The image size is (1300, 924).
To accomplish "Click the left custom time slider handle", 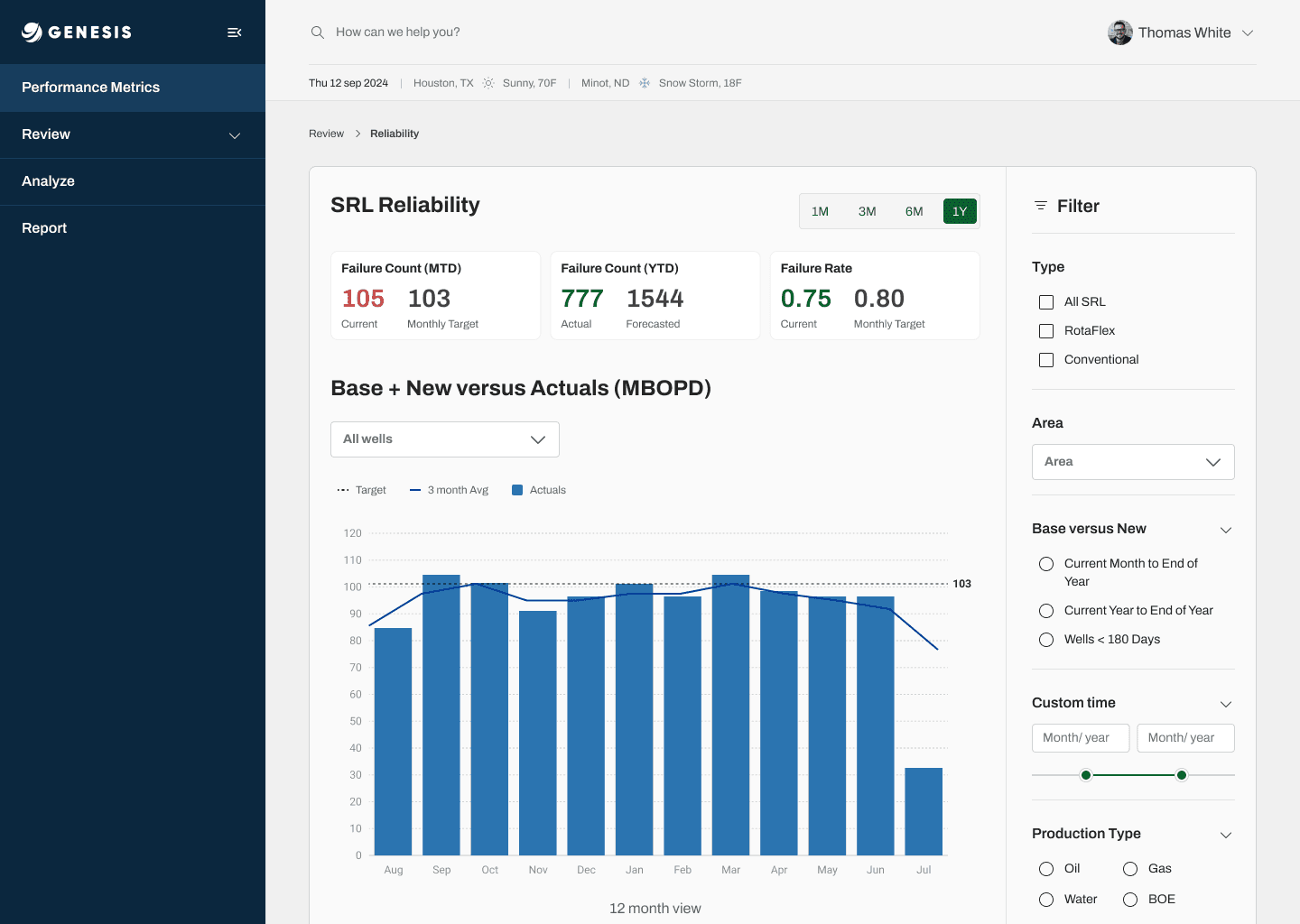I will click(1086, 775).
